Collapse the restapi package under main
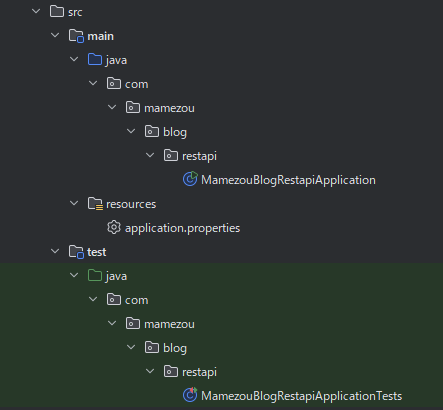 coord(150,155)
